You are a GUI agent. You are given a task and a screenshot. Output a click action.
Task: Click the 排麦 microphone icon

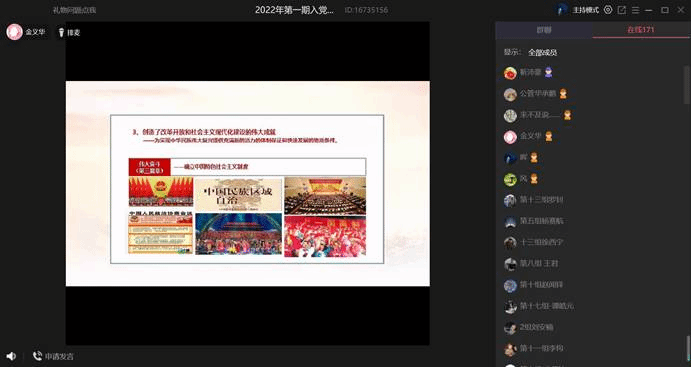62,32
